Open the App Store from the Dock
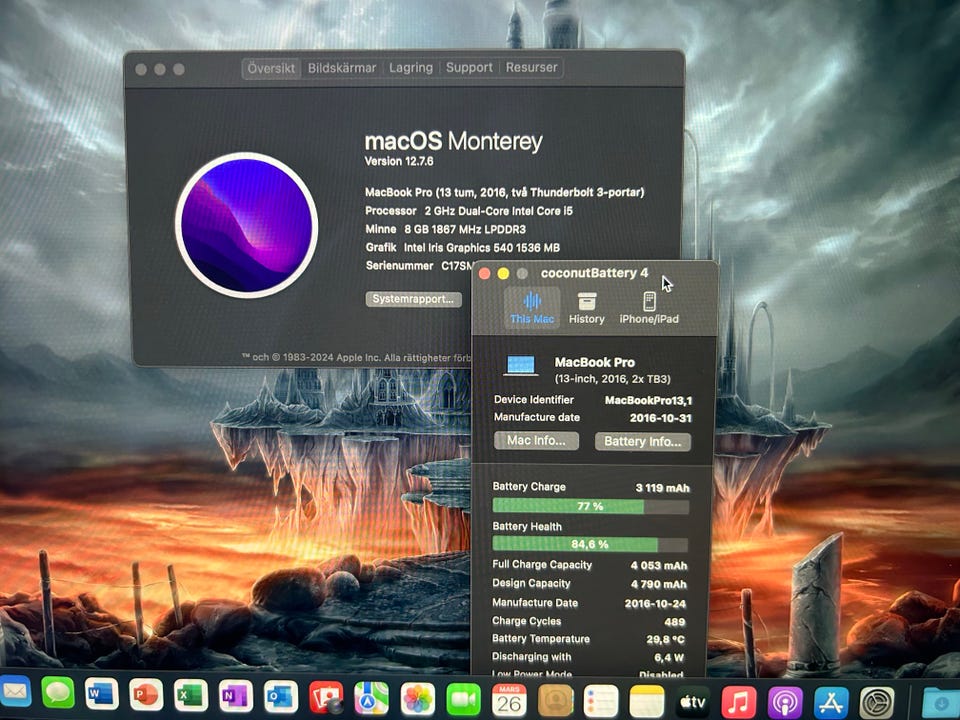 (x=831, y=703)
